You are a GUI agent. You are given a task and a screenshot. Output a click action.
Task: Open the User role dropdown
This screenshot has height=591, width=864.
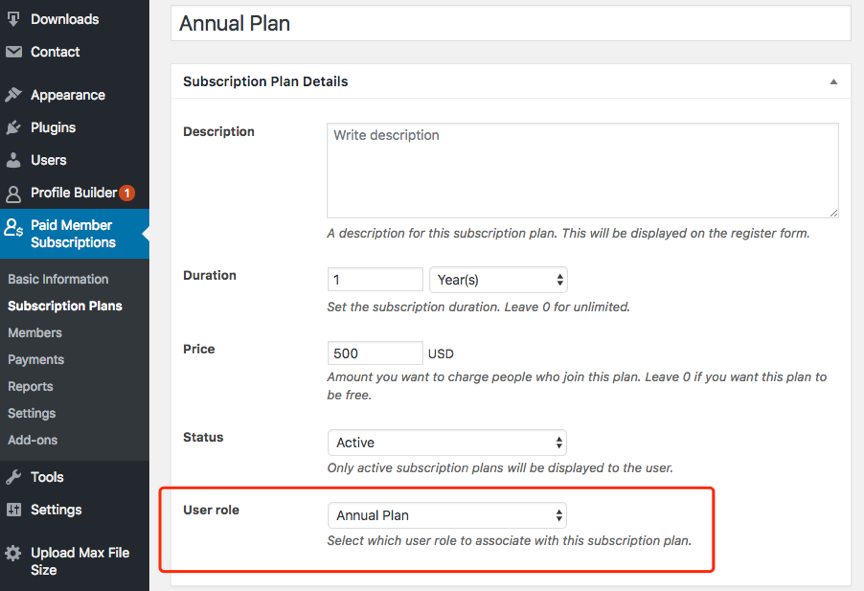(x=446, y=515)
